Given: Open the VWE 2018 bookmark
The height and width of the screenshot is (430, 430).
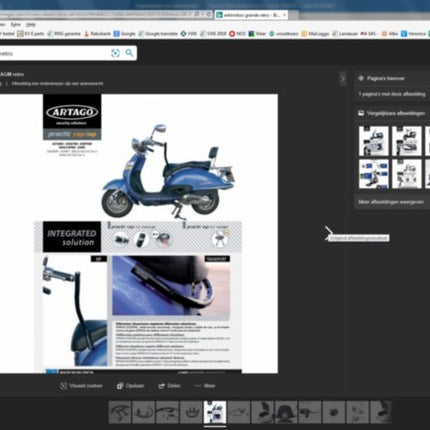Looking at the screenshot, I should click(213, 34).
